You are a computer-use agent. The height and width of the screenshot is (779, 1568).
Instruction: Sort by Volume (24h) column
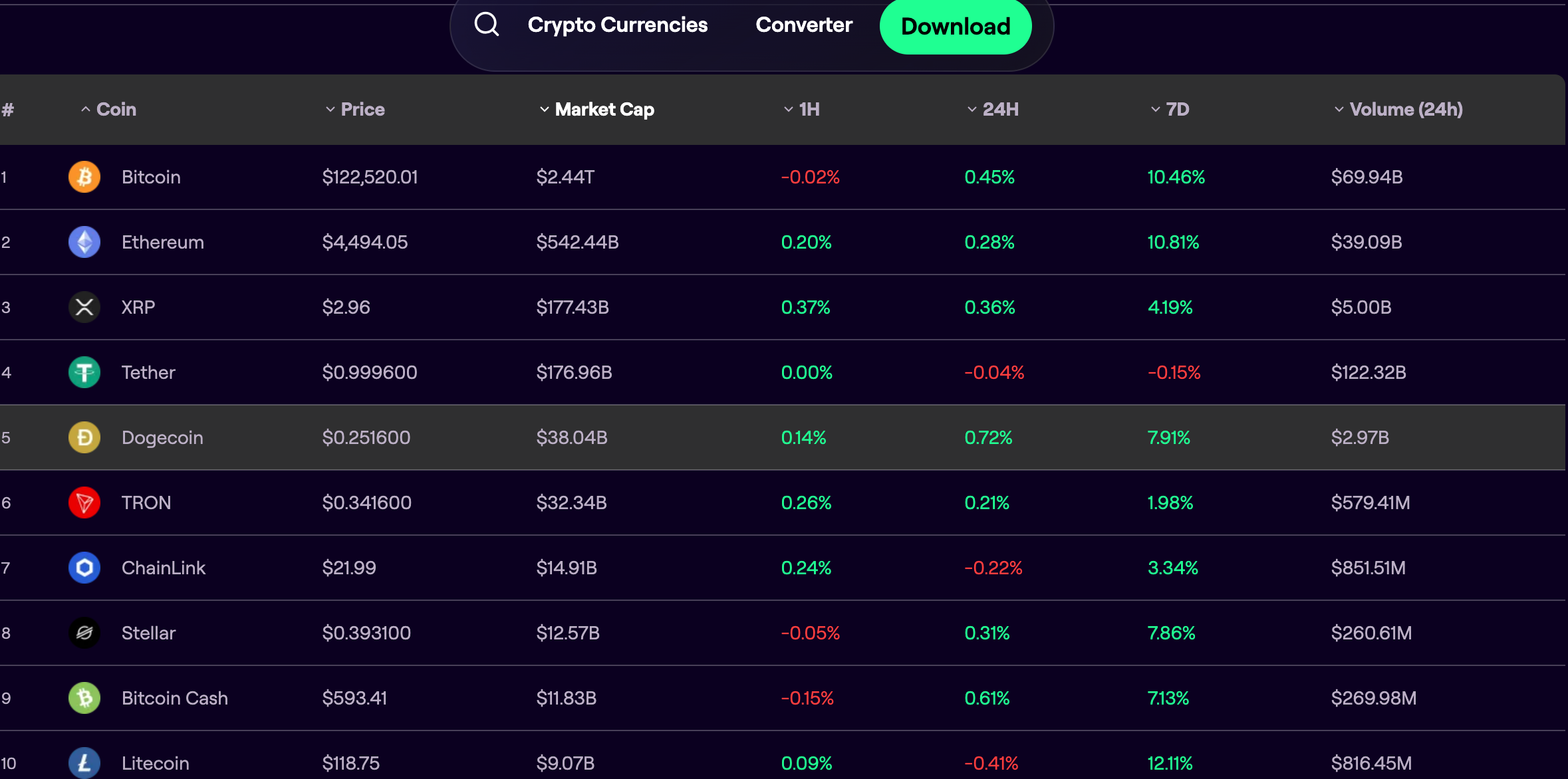1405,109
